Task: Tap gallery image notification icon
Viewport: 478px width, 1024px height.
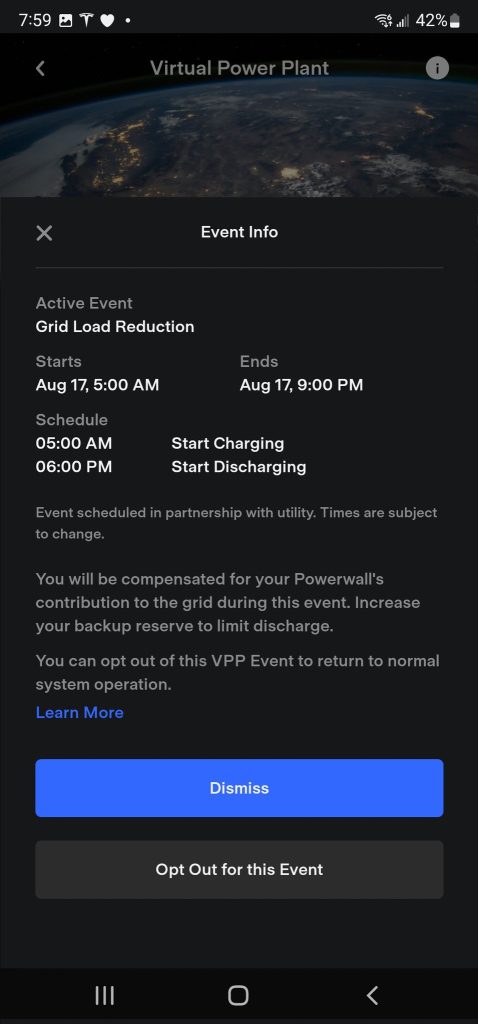Action: (65, 21)
